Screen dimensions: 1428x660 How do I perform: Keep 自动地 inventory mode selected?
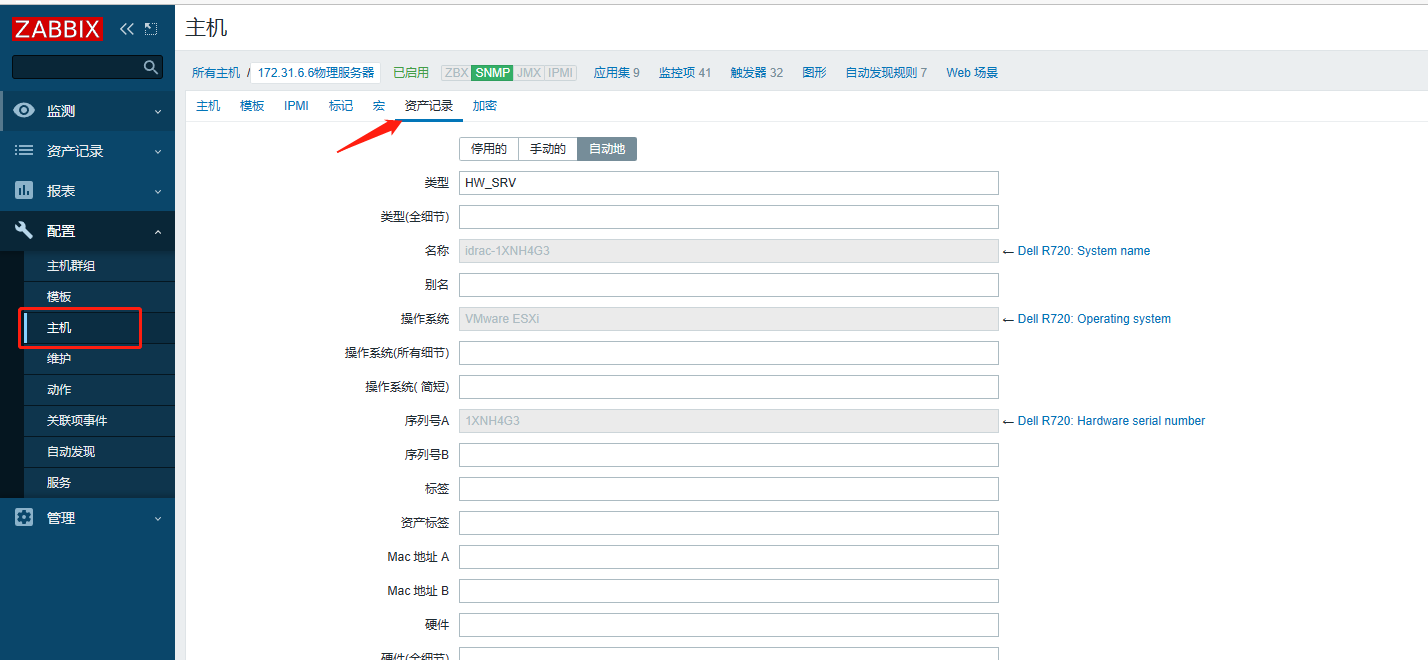[x=606, y=148]
